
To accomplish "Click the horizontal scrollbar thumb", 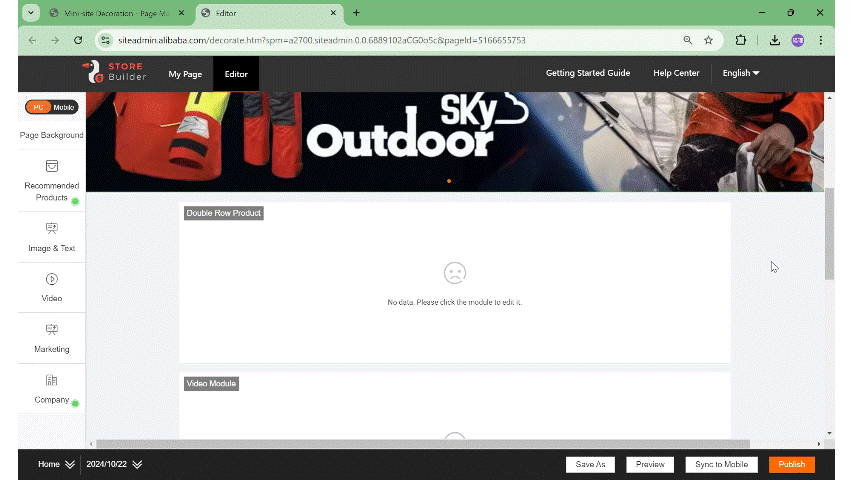I will point(423,444).
